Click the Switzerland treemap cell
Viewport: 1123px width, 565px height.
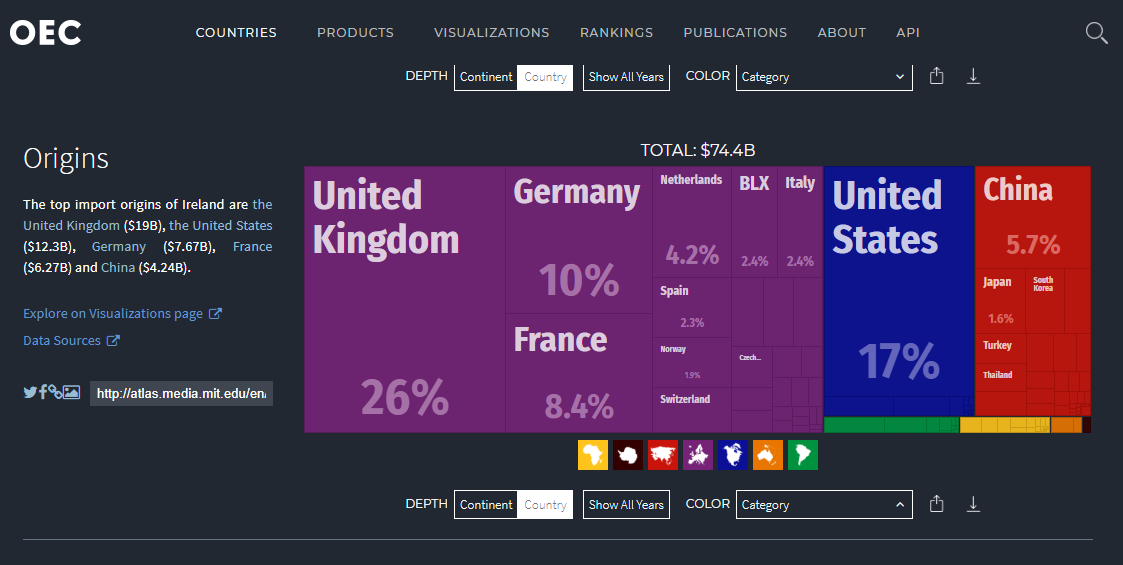point(692,410)
